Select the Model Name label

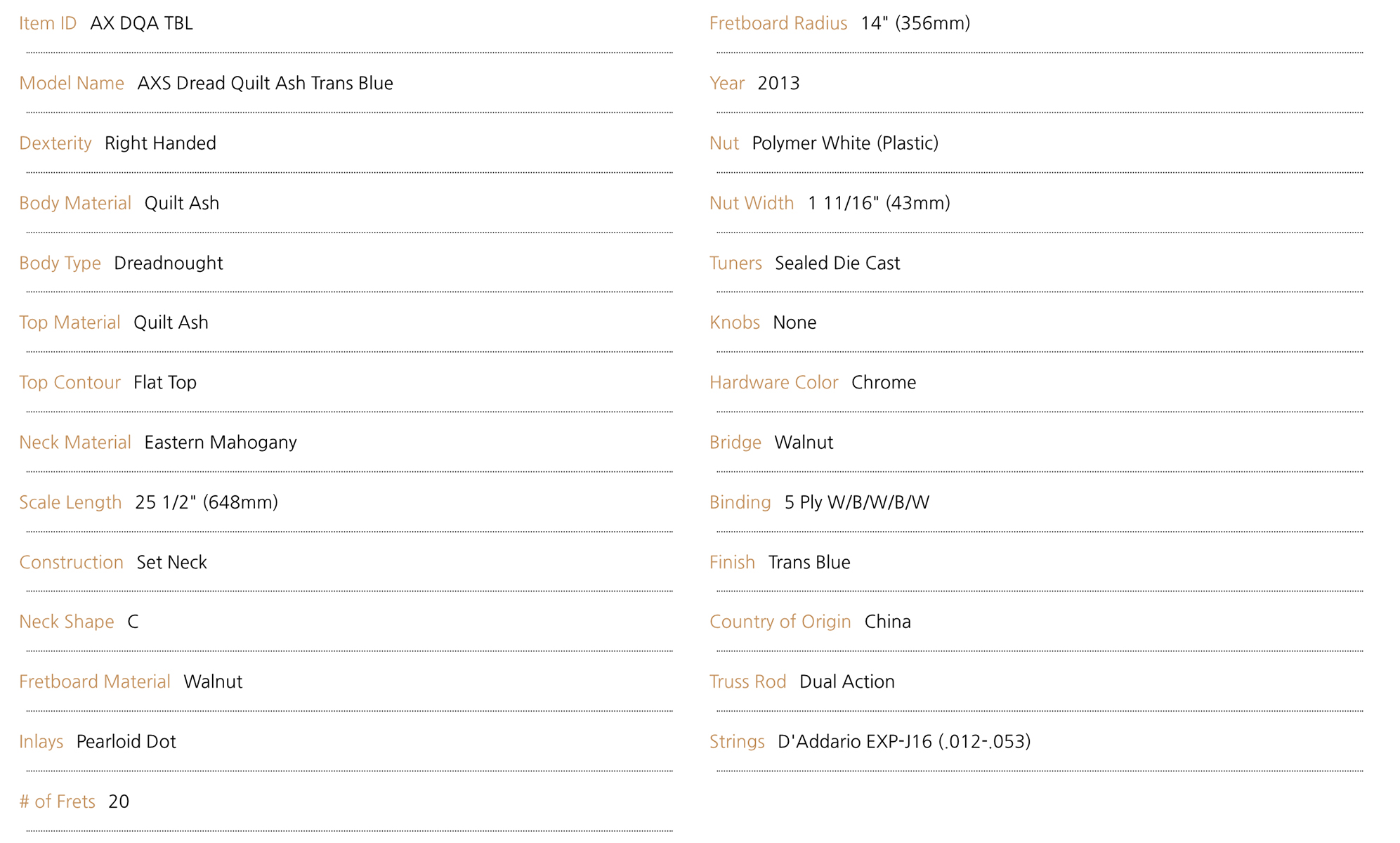click(x=71, y=83)
